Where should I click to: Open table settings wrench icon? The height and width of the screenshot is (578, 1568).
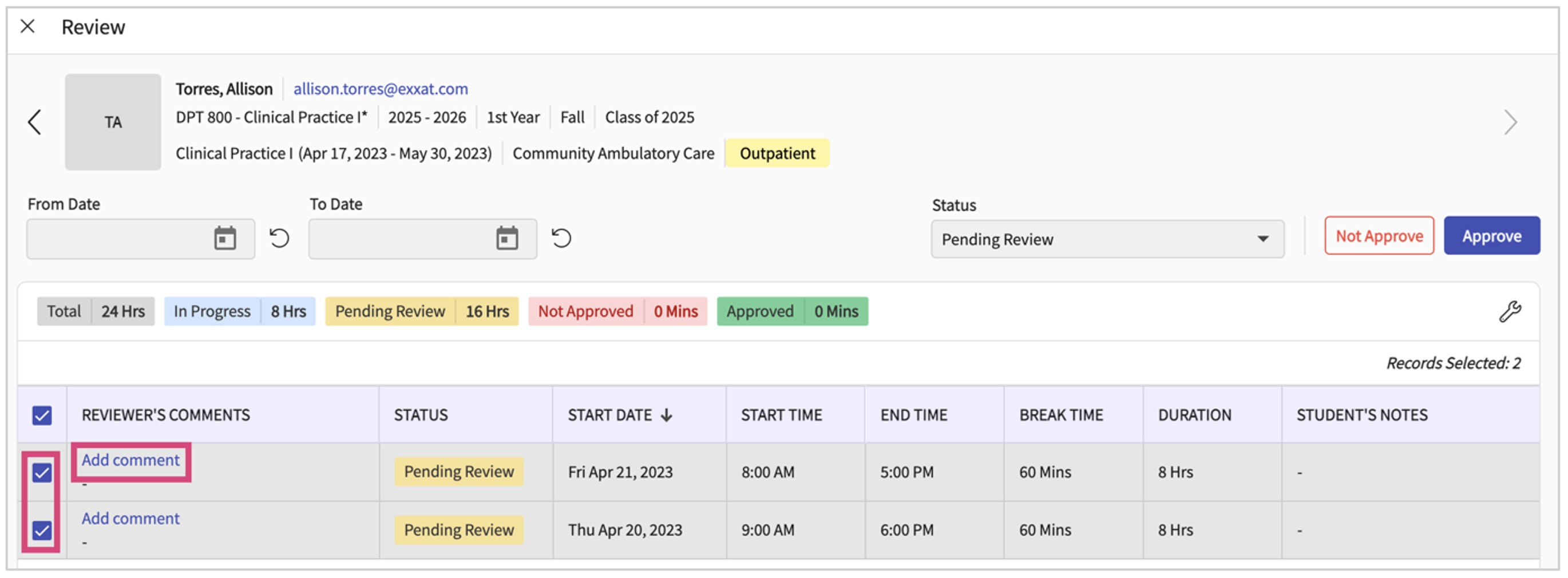coord(1509,311)
